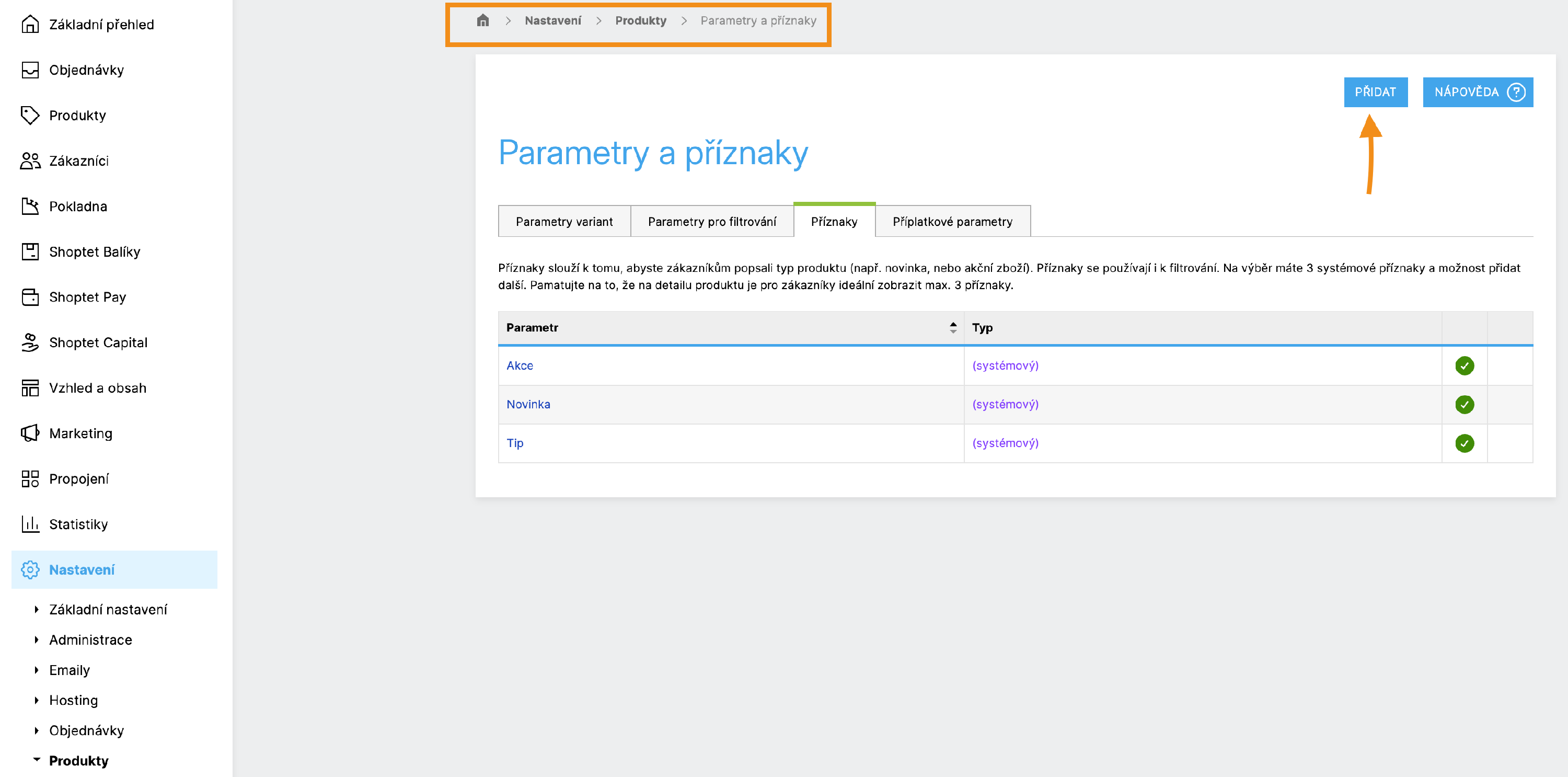Open Objednávky inbox icon in sidebar
This screenshot has width=1568, height=777.
point(30,70)
